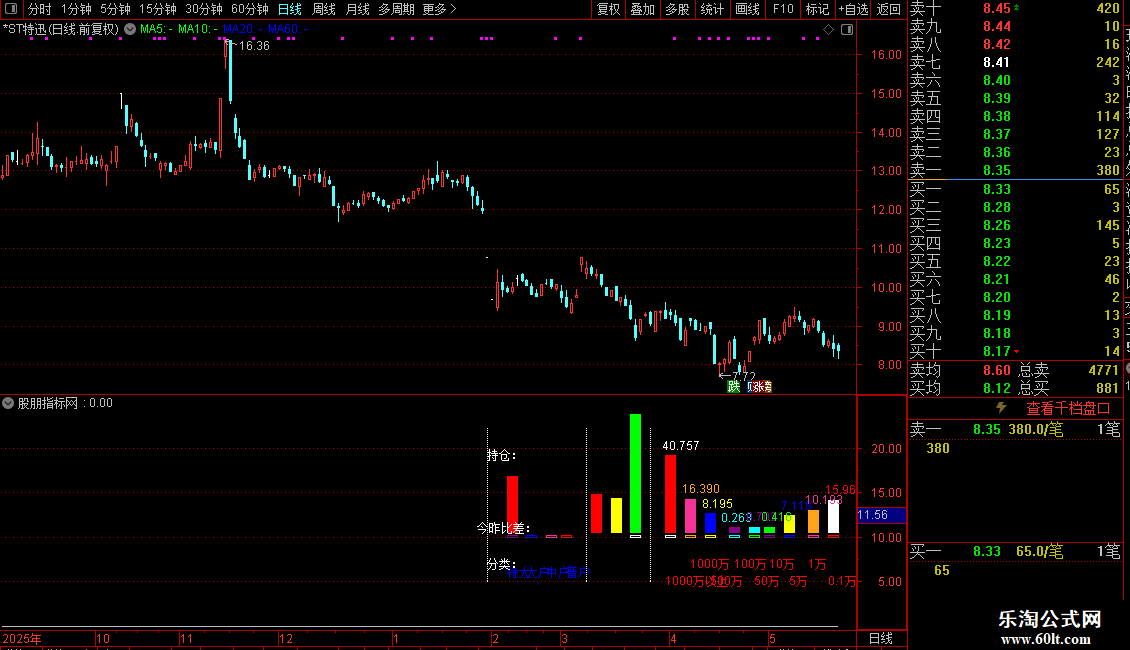Select the 日线 daily chart tab
The image size is (1130, 650).
[290, 9]
